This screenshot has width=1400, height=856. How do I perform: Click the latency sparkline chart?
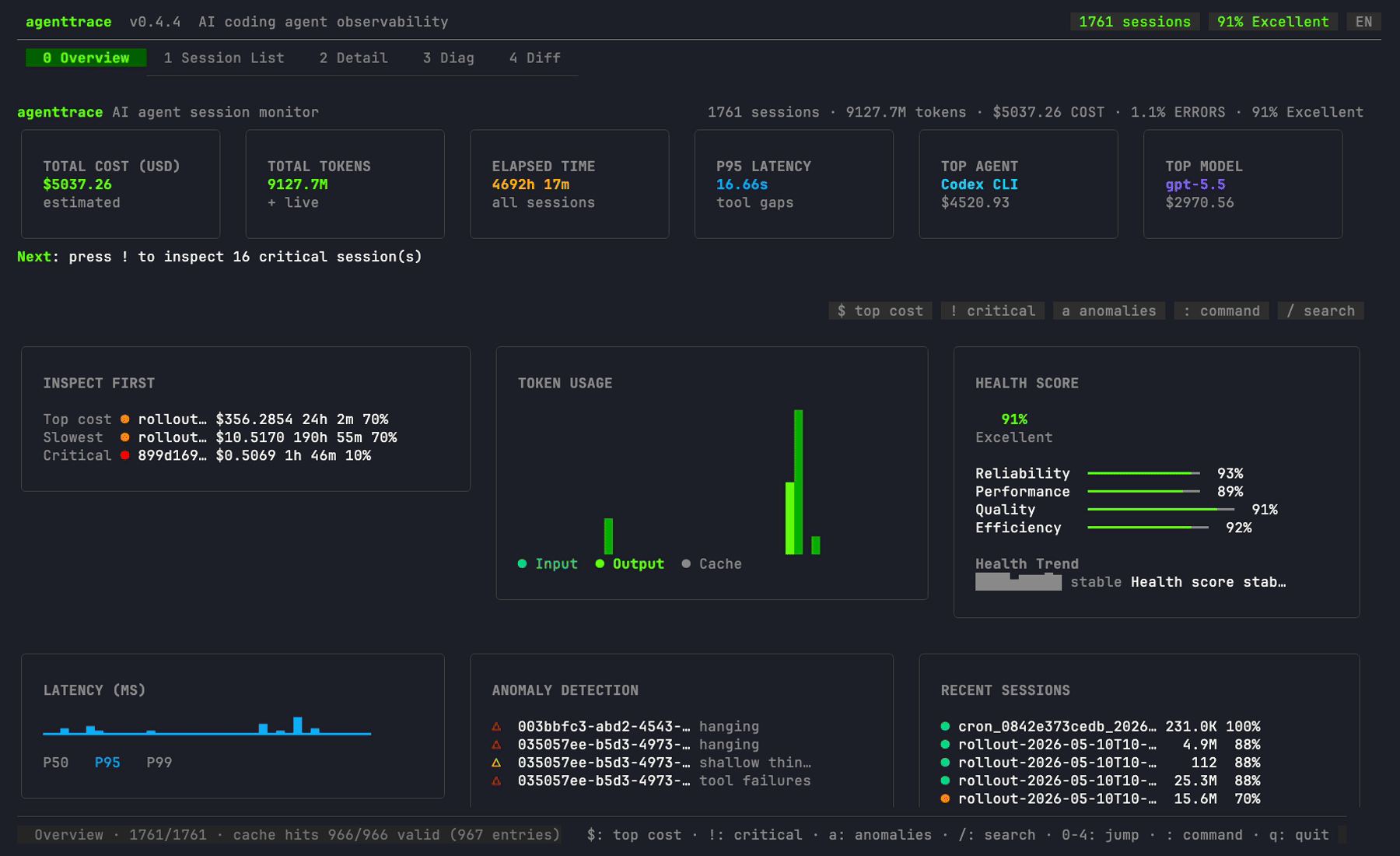click(x=207, y=725)
